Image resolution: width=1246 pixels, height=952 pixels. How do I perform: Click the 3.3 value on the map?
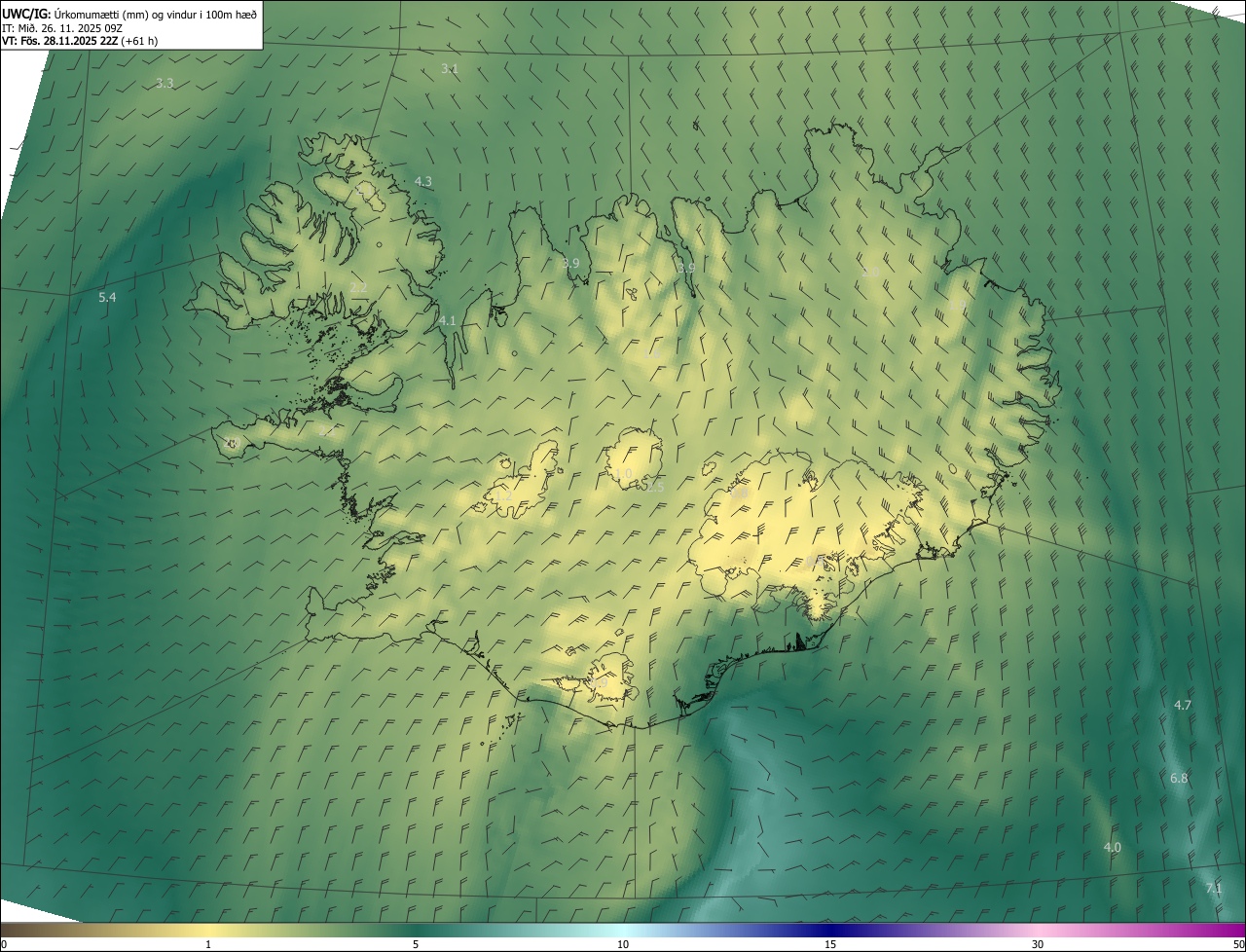tap(165, 84)
